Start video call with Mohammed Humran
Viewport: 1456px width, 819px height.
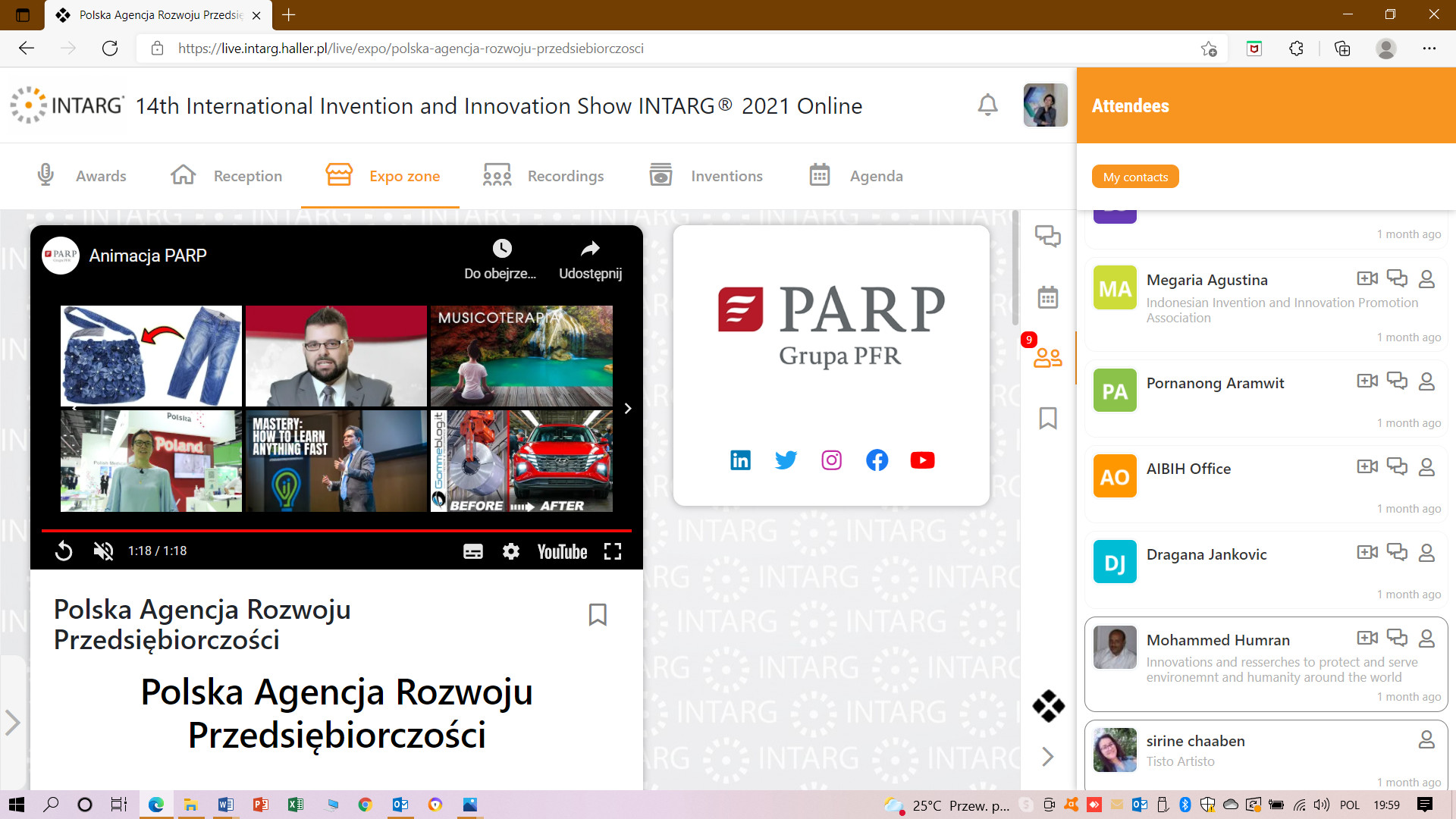1367,638
